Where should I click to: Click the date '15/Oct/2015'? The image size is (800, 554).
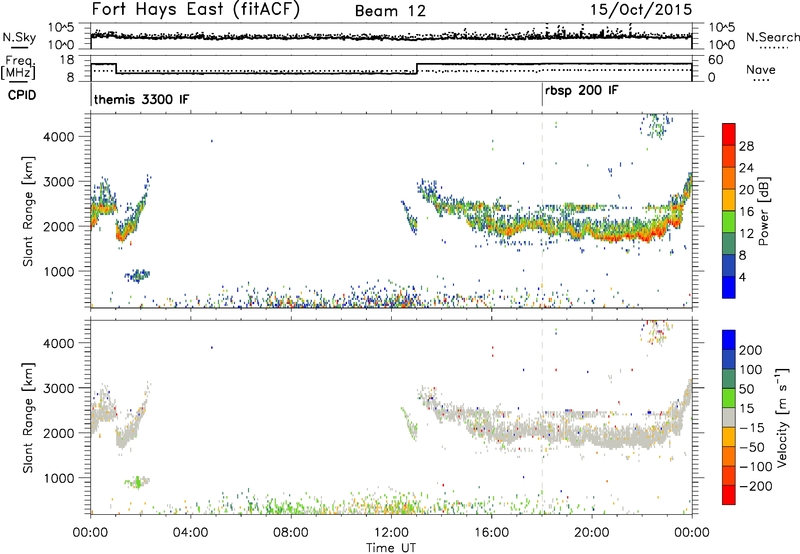(641, 10)
